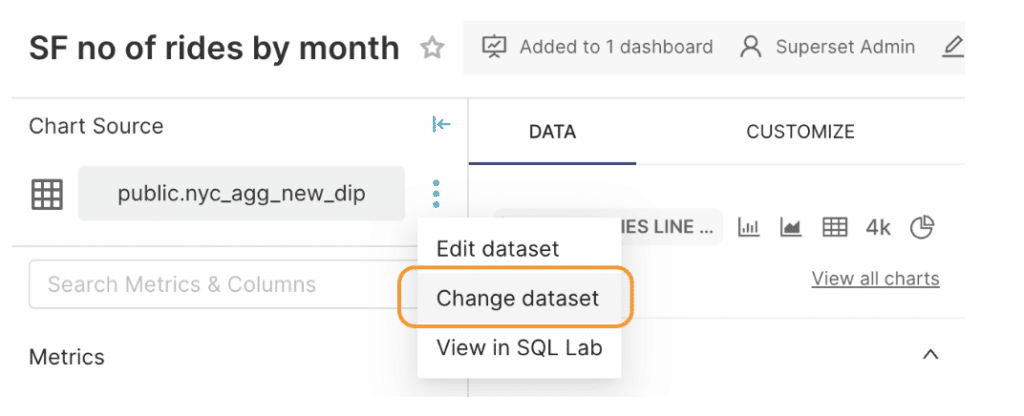This screenshot has width=1024, height=416.
Task: Select the table chart type icon
Action: tap(835, 227)
